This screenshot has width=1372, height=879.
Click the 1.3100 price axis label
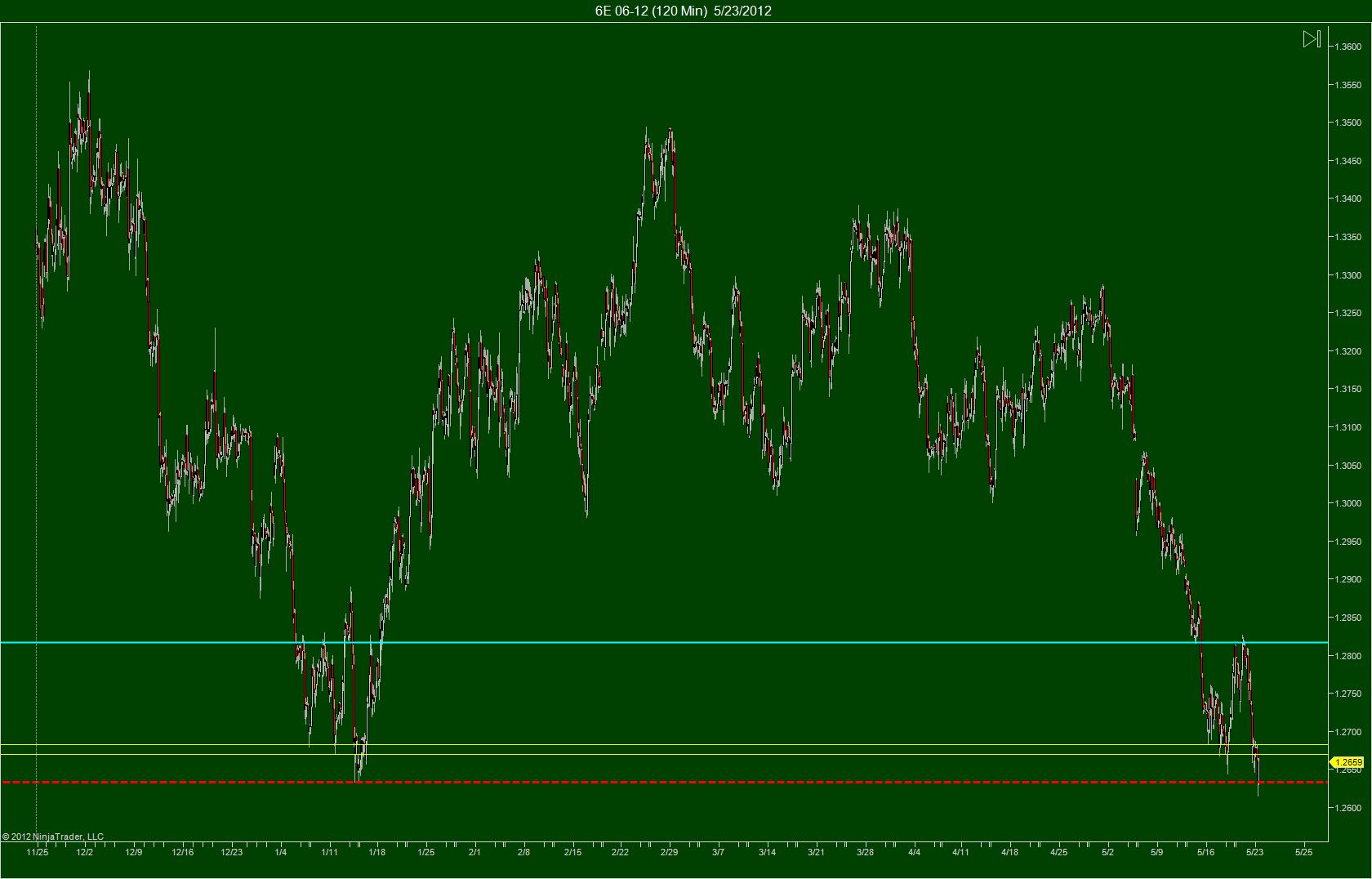pyautogui.click(x=1347, y=427)
